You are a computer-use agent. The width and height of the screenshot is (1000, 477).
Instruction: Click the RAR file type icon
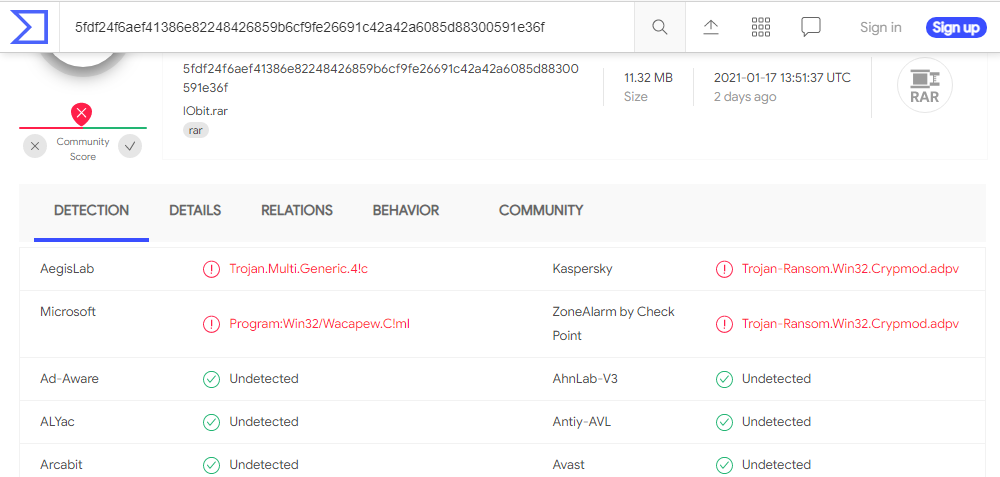[x=924, y=85]
